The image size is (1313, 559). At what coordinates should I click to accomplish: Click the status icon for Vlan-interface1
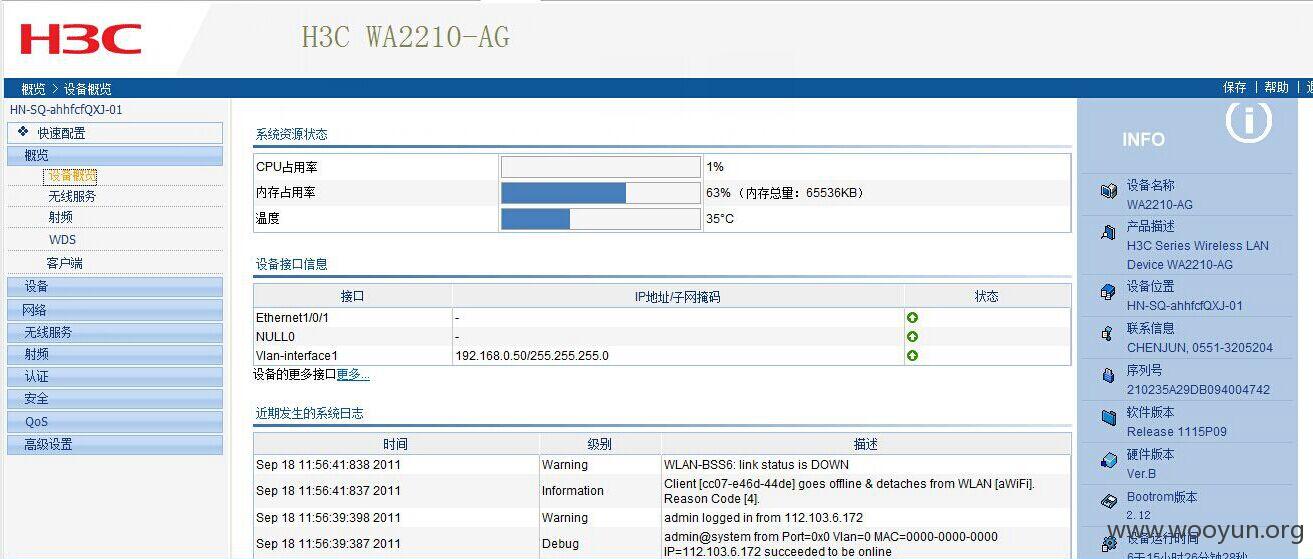pos(912,355)
